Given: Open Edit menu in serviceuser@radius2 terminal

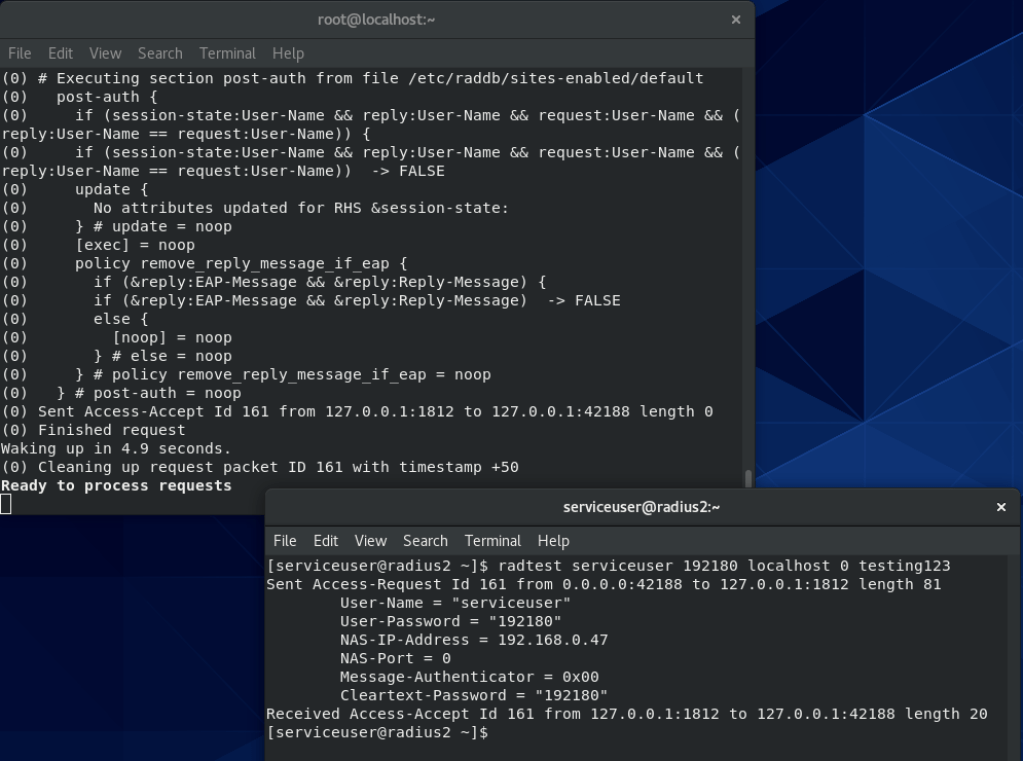Looking at the screenshot, I should pos(325,541).
